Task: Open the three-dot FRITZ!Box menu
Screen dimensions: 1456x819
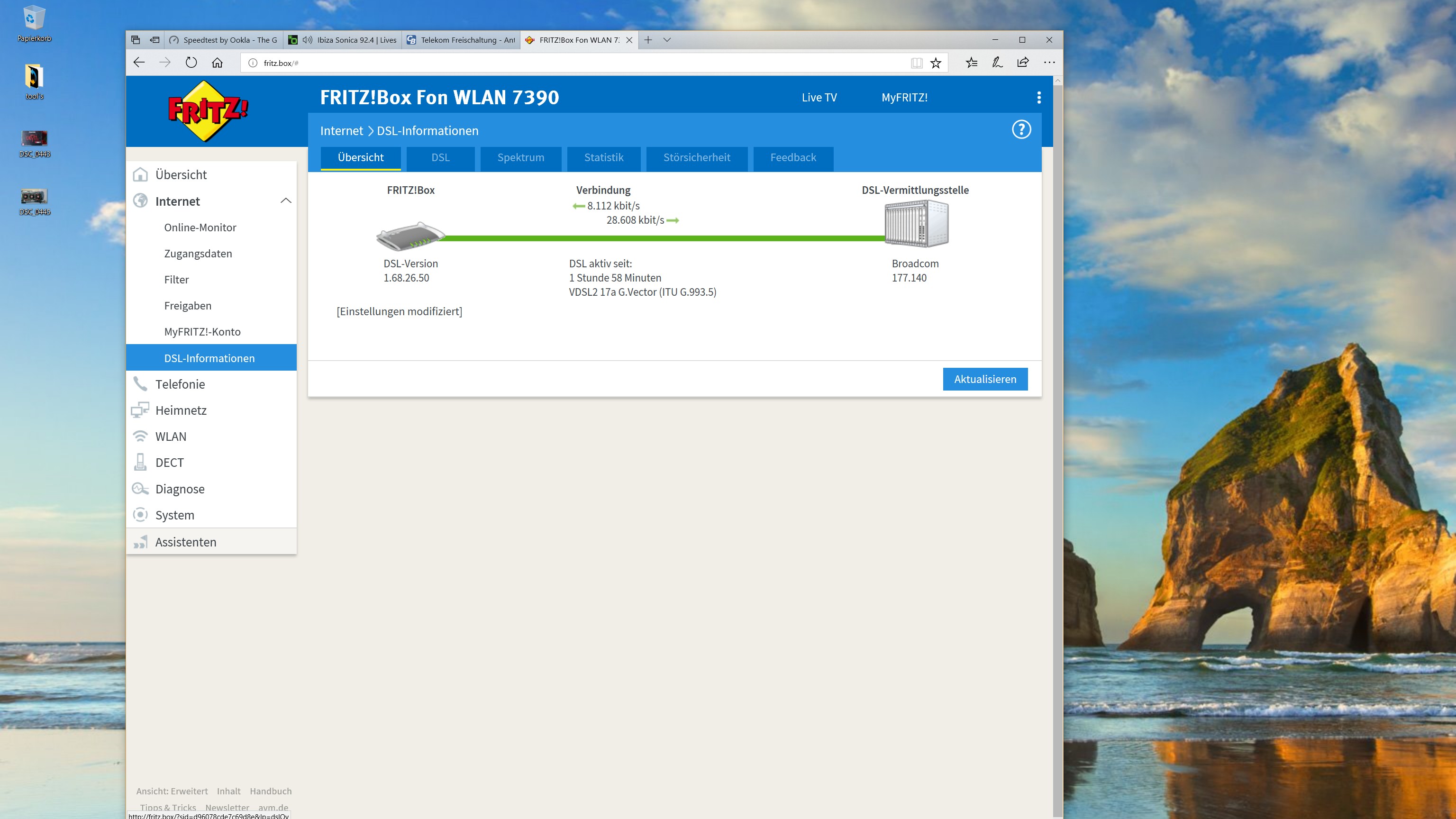Action: [1038, 98]
